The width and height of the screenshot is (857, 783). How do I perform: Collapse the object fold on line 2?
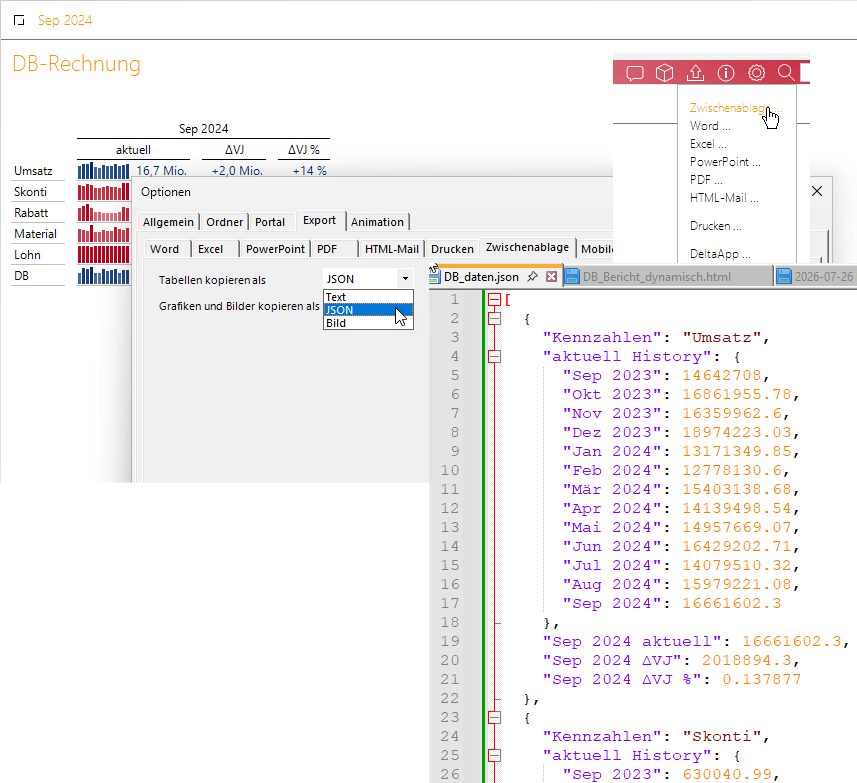click(494, 319)
